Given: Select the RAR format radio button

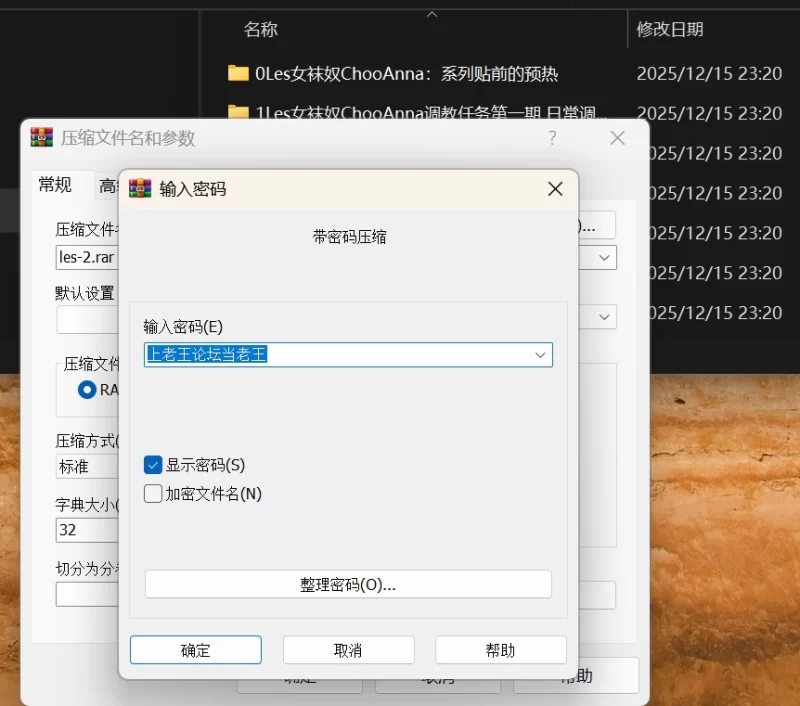Looking at the screenshot, I should (x=87, y=389).
